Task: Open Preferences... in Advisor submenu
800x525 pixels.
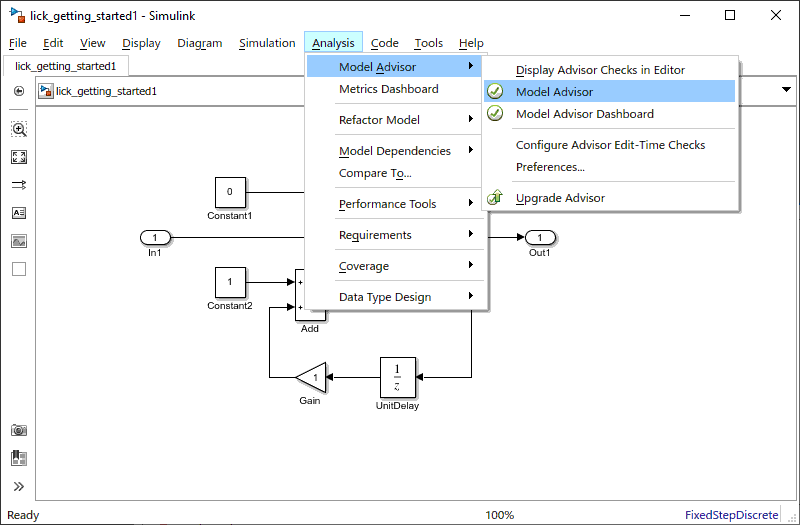Action: pyautogui.click(x=610, y=167)
